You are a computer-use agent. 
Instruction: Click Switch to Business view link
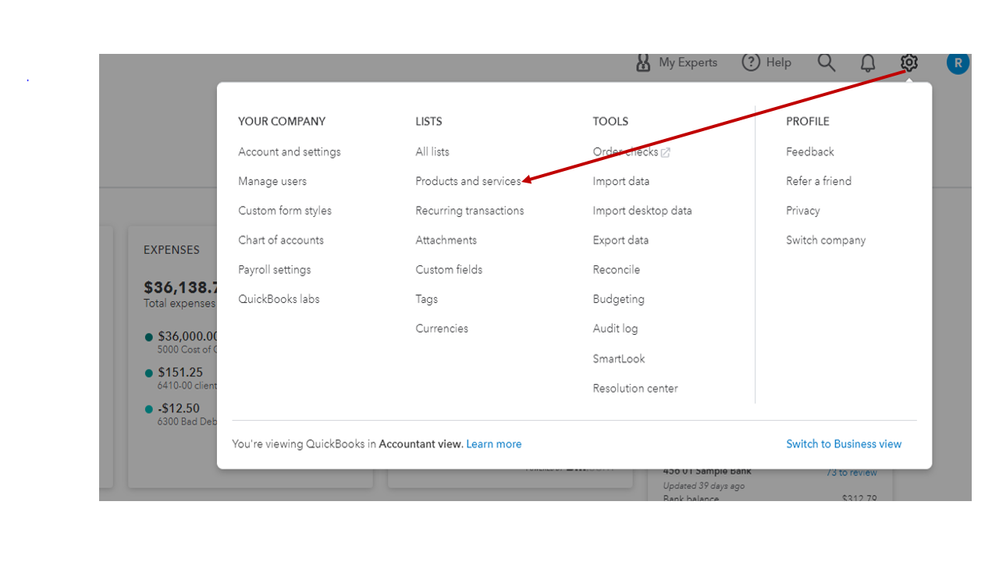(843, 444)
